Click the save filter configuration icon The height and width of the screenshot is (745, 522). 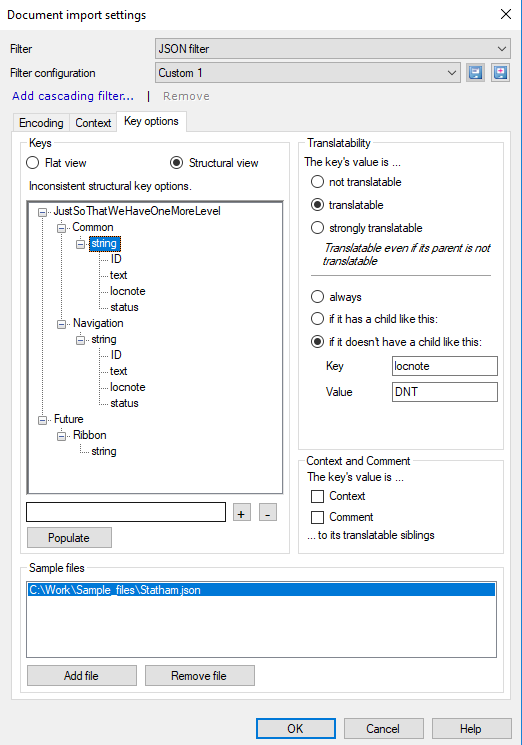click(x=475, y=73)
